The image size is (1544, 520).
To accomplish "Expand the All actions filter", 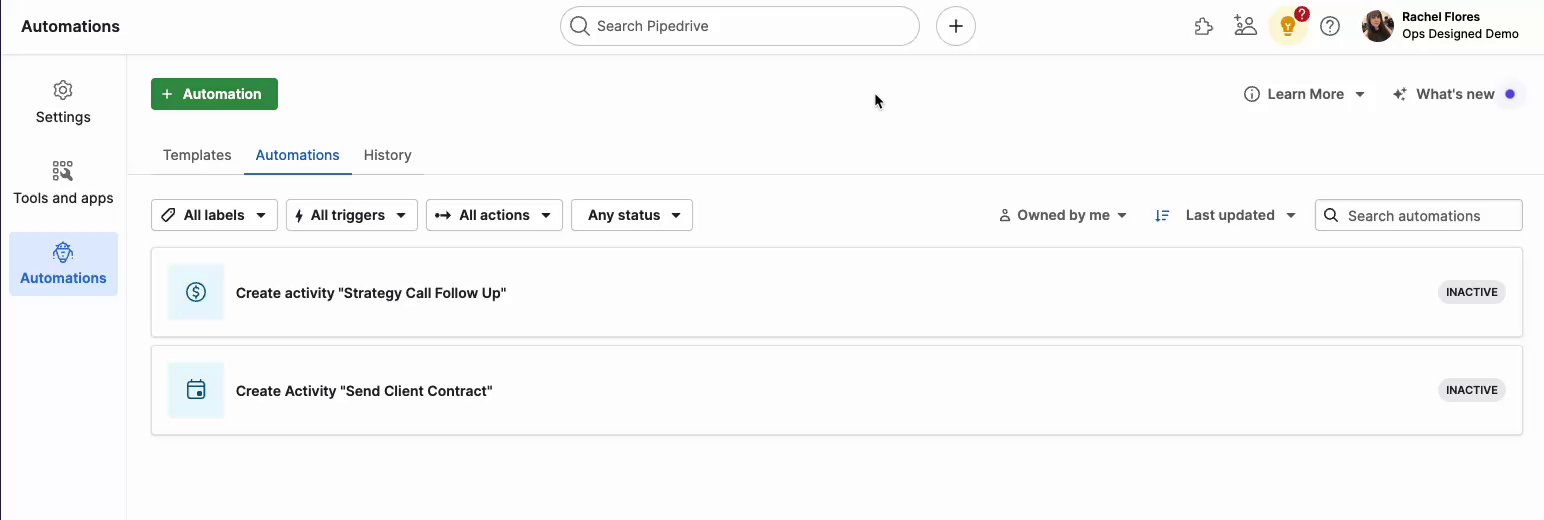I will tap(494, 215).
